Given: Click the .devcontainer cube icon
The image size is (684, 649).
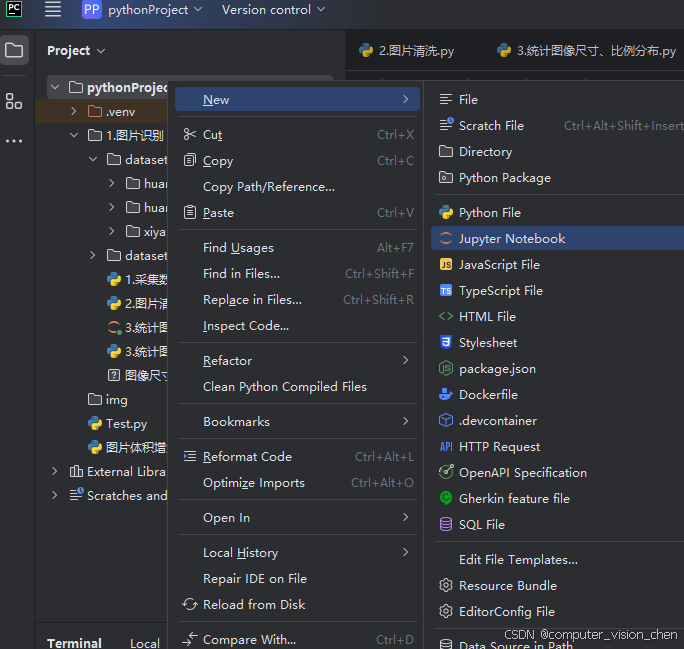Looking at the screenshot, I should (x=445, y=420).
